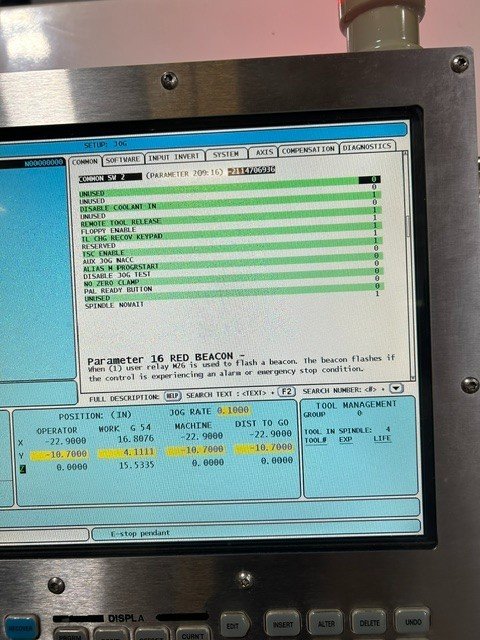Select the highlighted Z axis indicator
The width and height of the screenshot is (480, 640).
[x=22, y=469]
